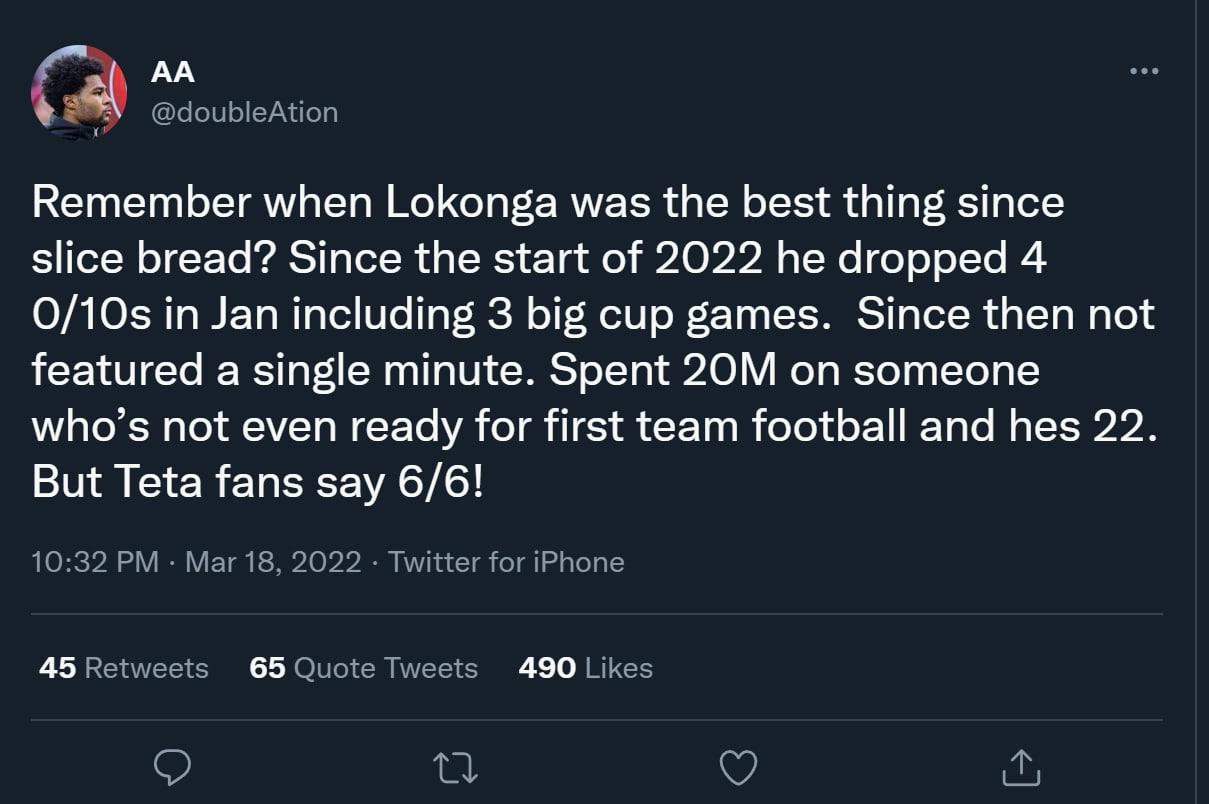Click the reply speech bubble icon
This screenshot has height=804, width=1209.
[x=172, y=767]
